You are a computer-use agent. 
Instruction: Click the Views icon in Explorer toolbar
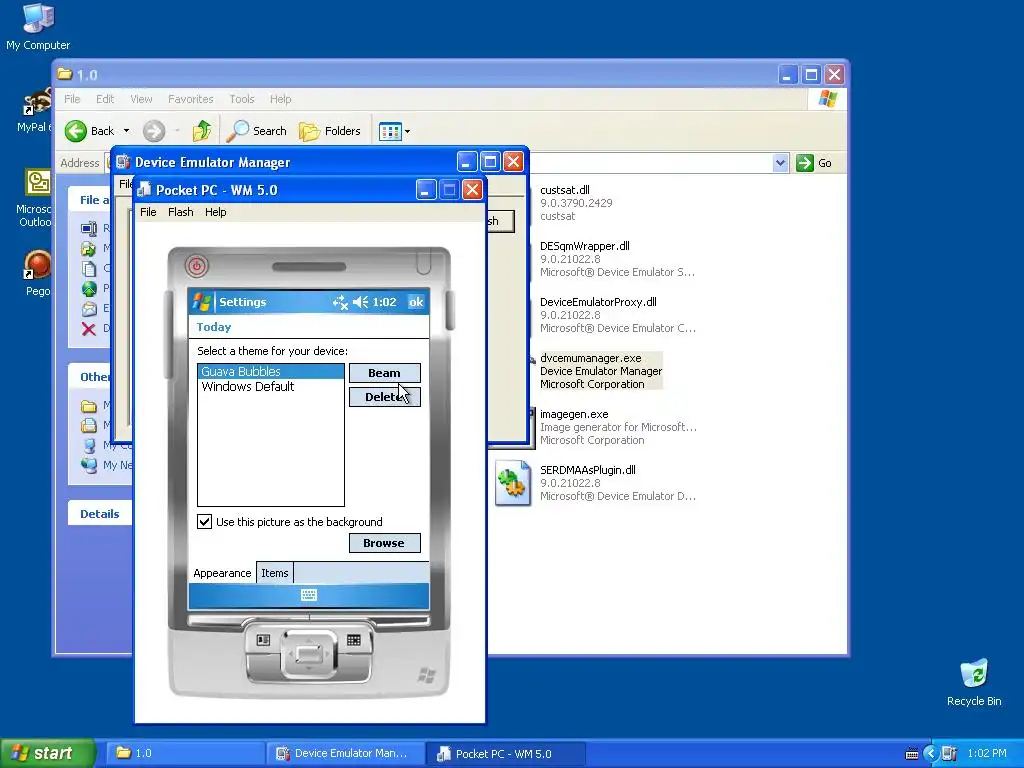(390, 131)
